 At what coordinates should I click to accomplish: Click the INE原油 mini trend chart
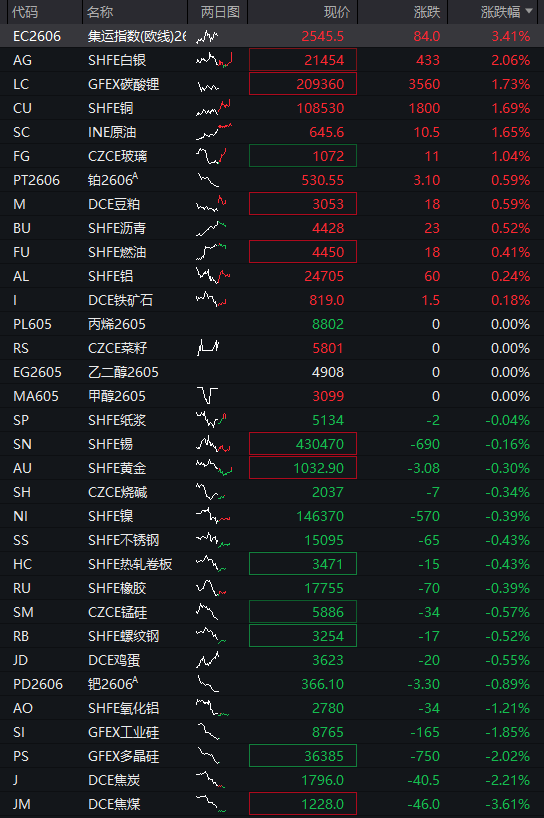tap(214, 132)
